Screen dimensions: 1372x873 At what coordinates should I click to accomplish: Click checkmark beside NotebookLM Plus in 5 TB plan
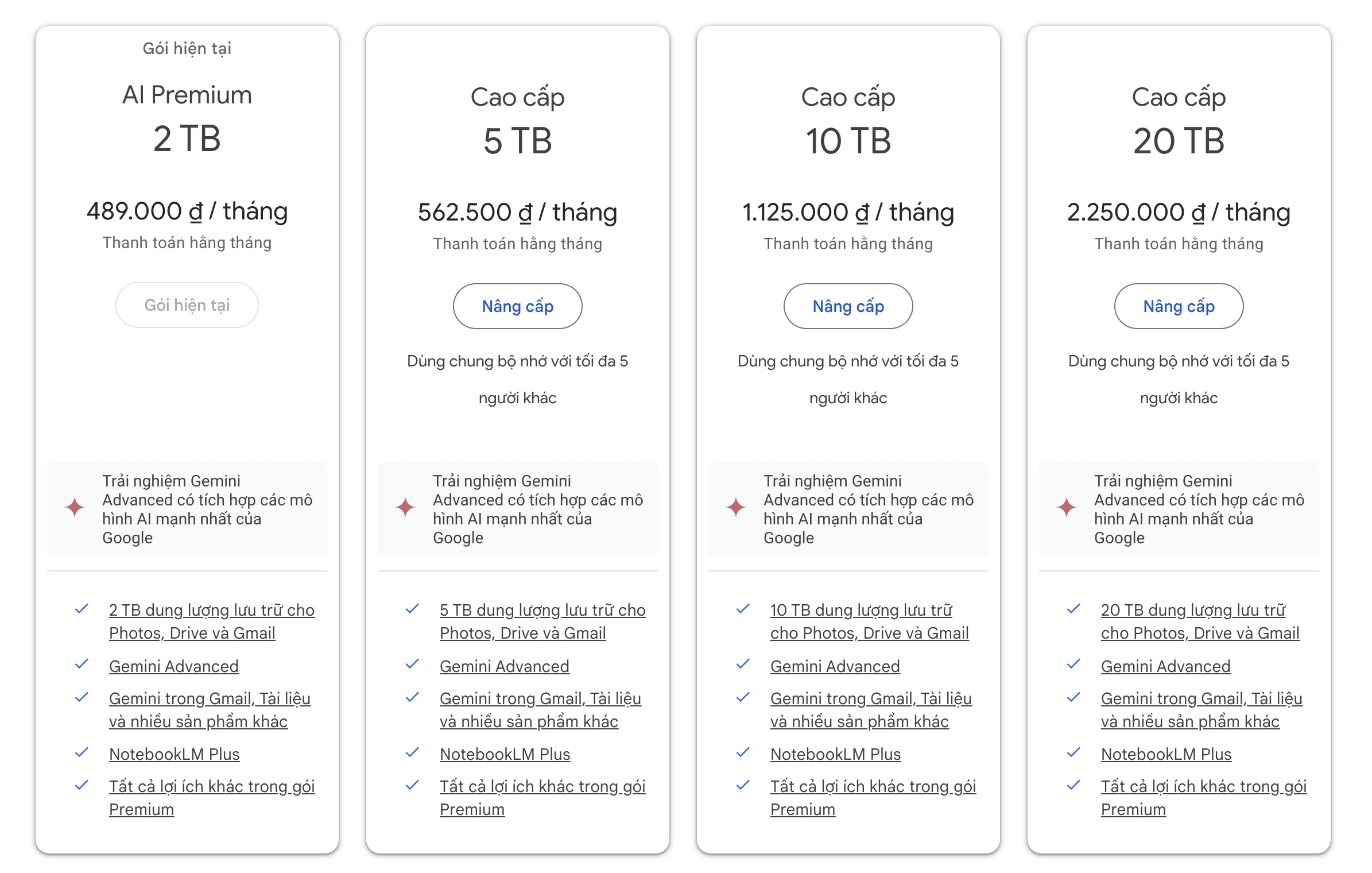(x=412, y=752)
